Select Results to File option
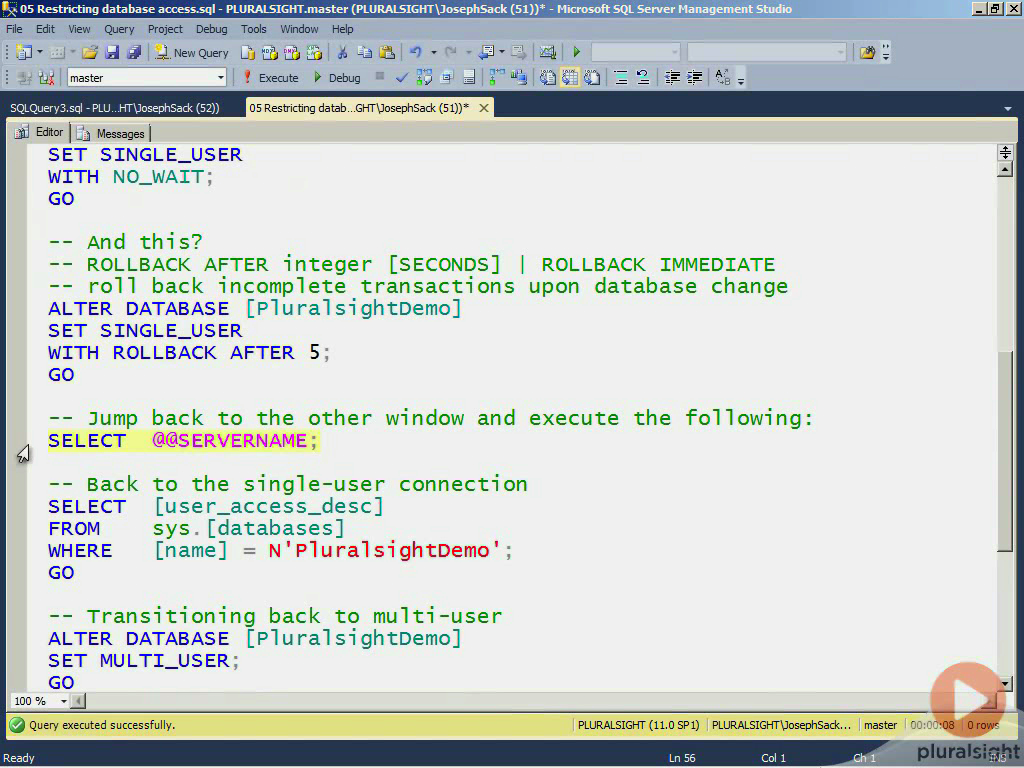Image resolution: width=1024 pixels, height=768 pixels. point(592,78)
